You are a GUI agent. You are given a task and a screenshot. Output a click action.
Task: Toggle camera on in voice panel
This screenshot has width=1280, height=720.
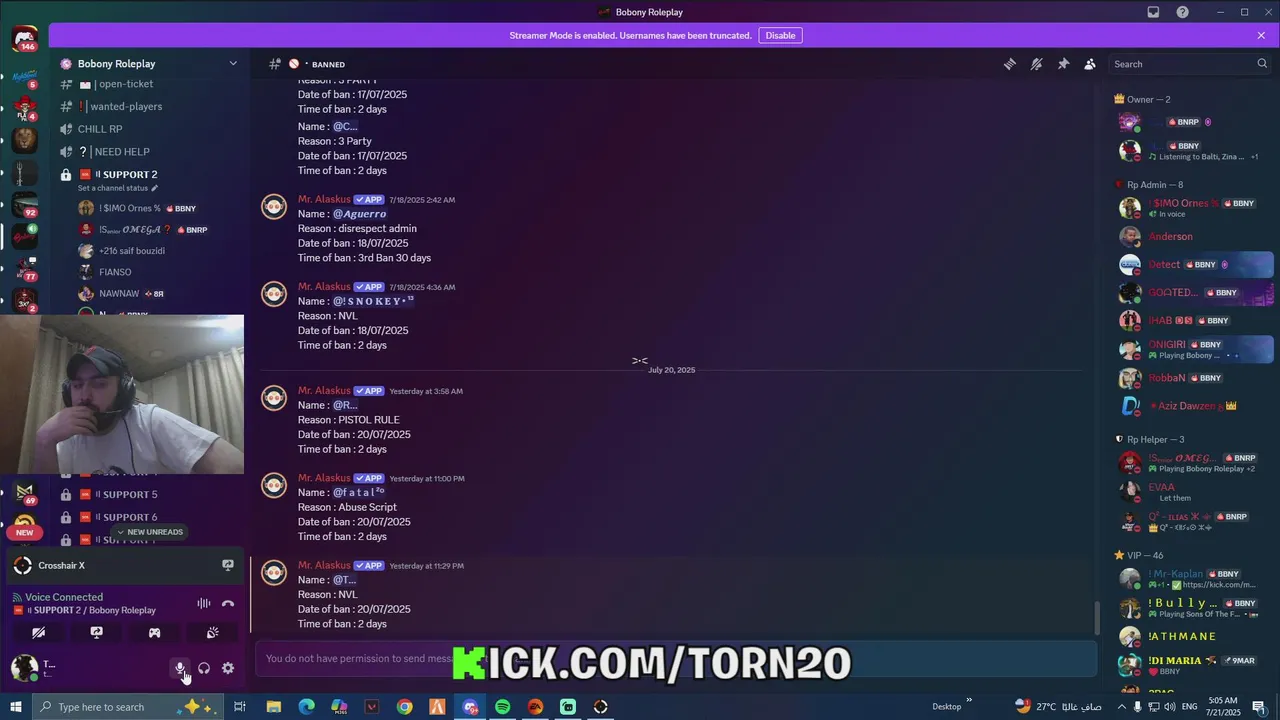click(x=39, y=633)
